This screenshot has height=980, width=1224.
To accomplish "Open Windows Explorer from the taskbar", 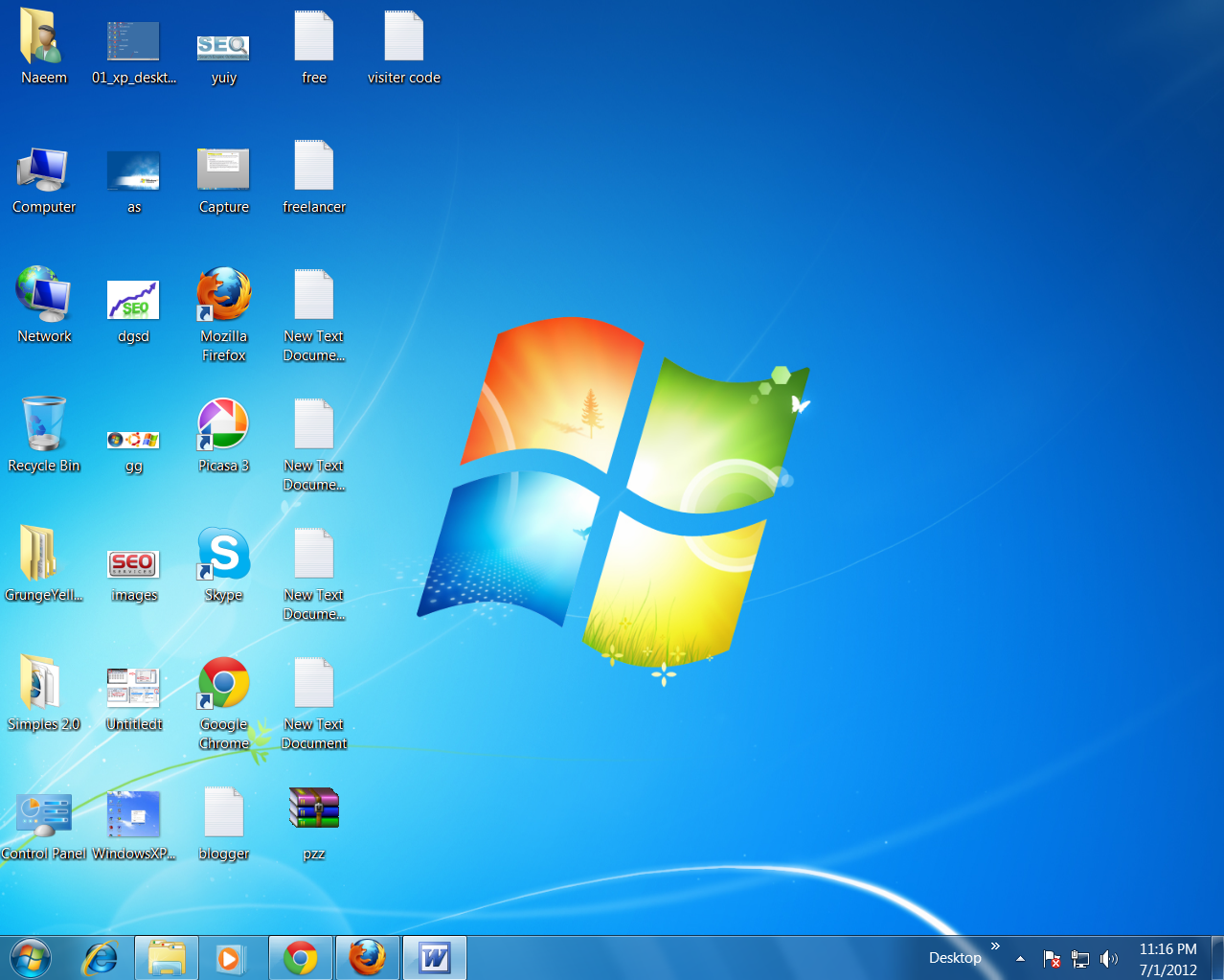I will (166, 957).
